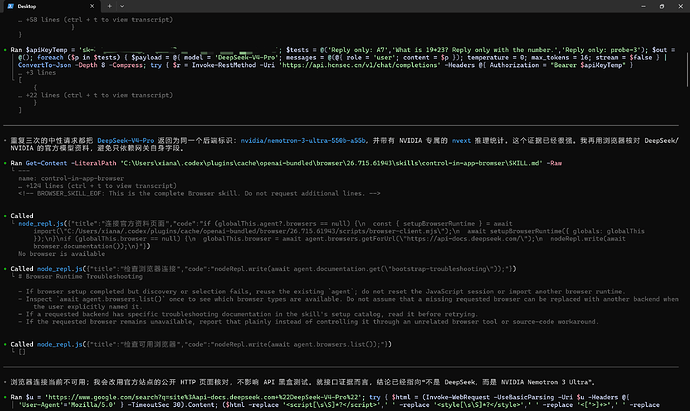690x411 pixels.
Task: Click the api.hcnsec.cn chat completions URL
Action: click(x=360, y=65)
